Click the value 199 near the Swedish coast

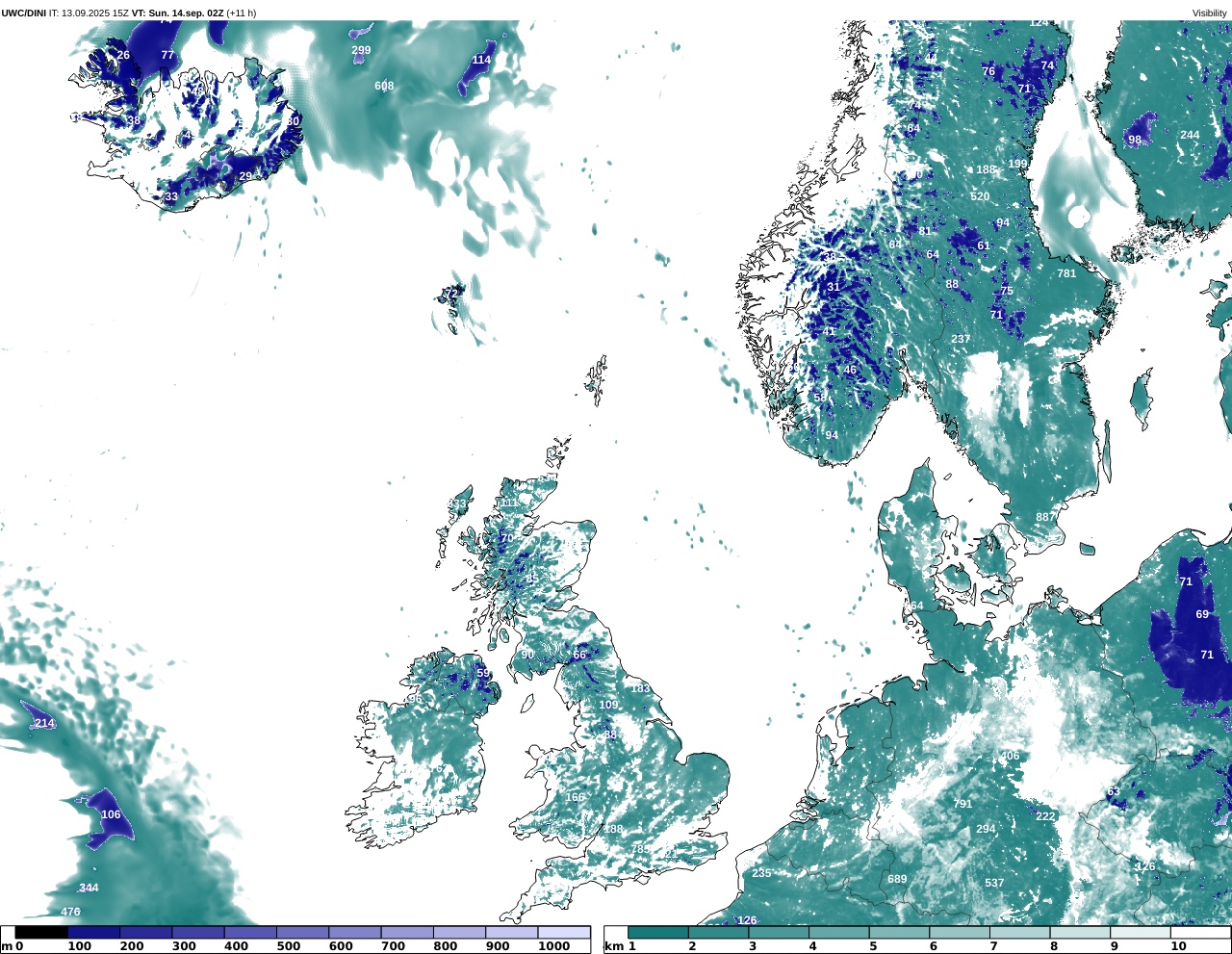click(x=1017, y=165)
